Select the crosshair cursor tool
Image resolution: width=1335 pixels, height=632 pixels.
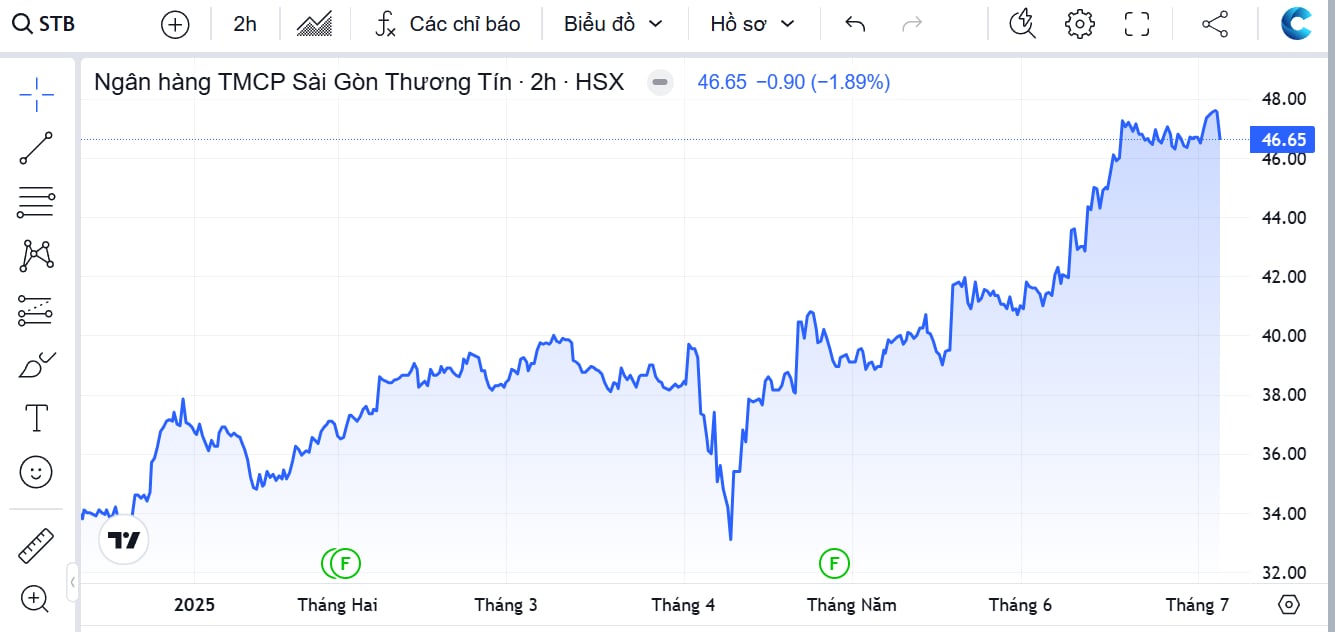pyautogui.click(x=37, y=94)
